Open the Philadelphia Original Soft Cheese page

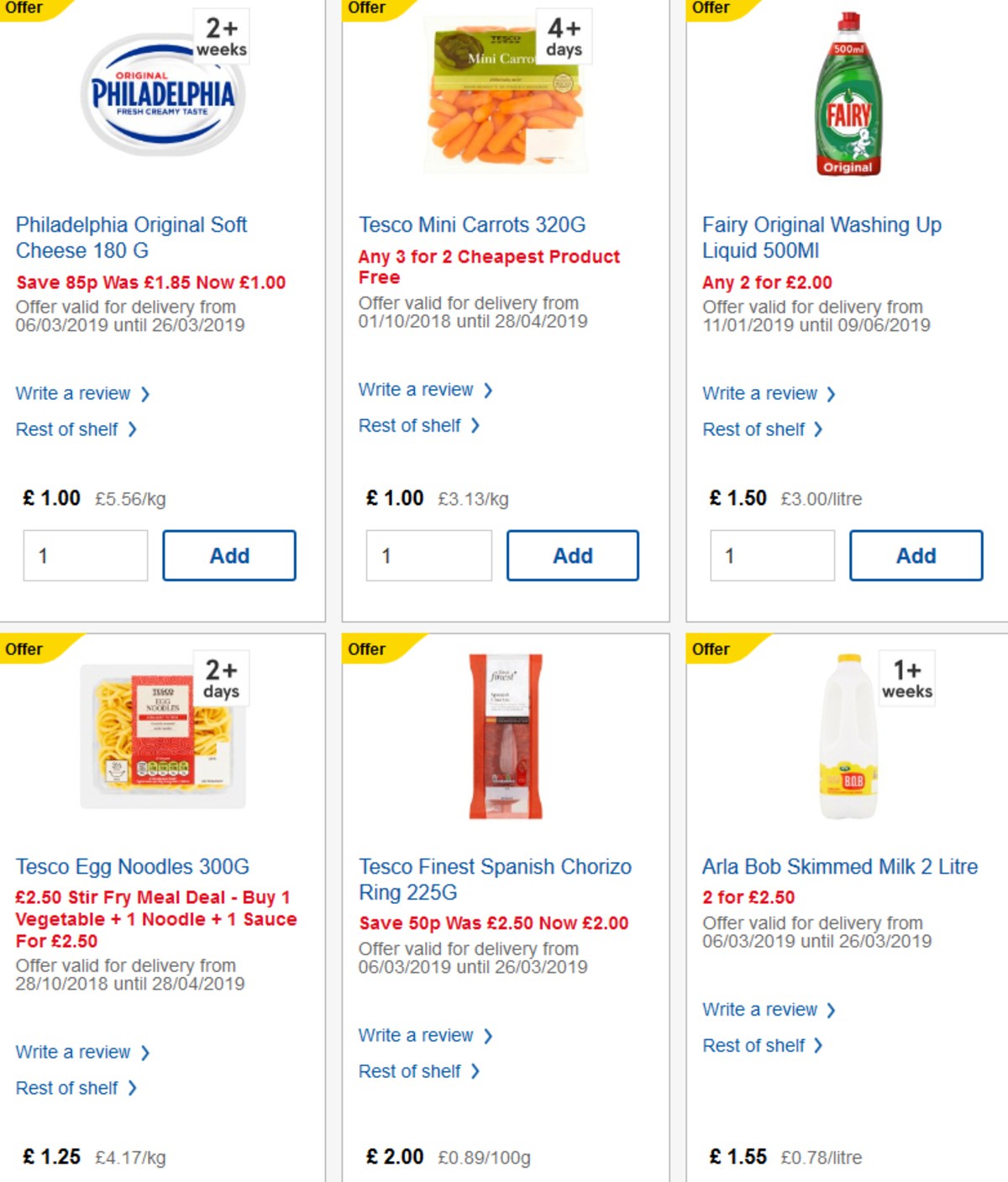[x=131, y=238]
